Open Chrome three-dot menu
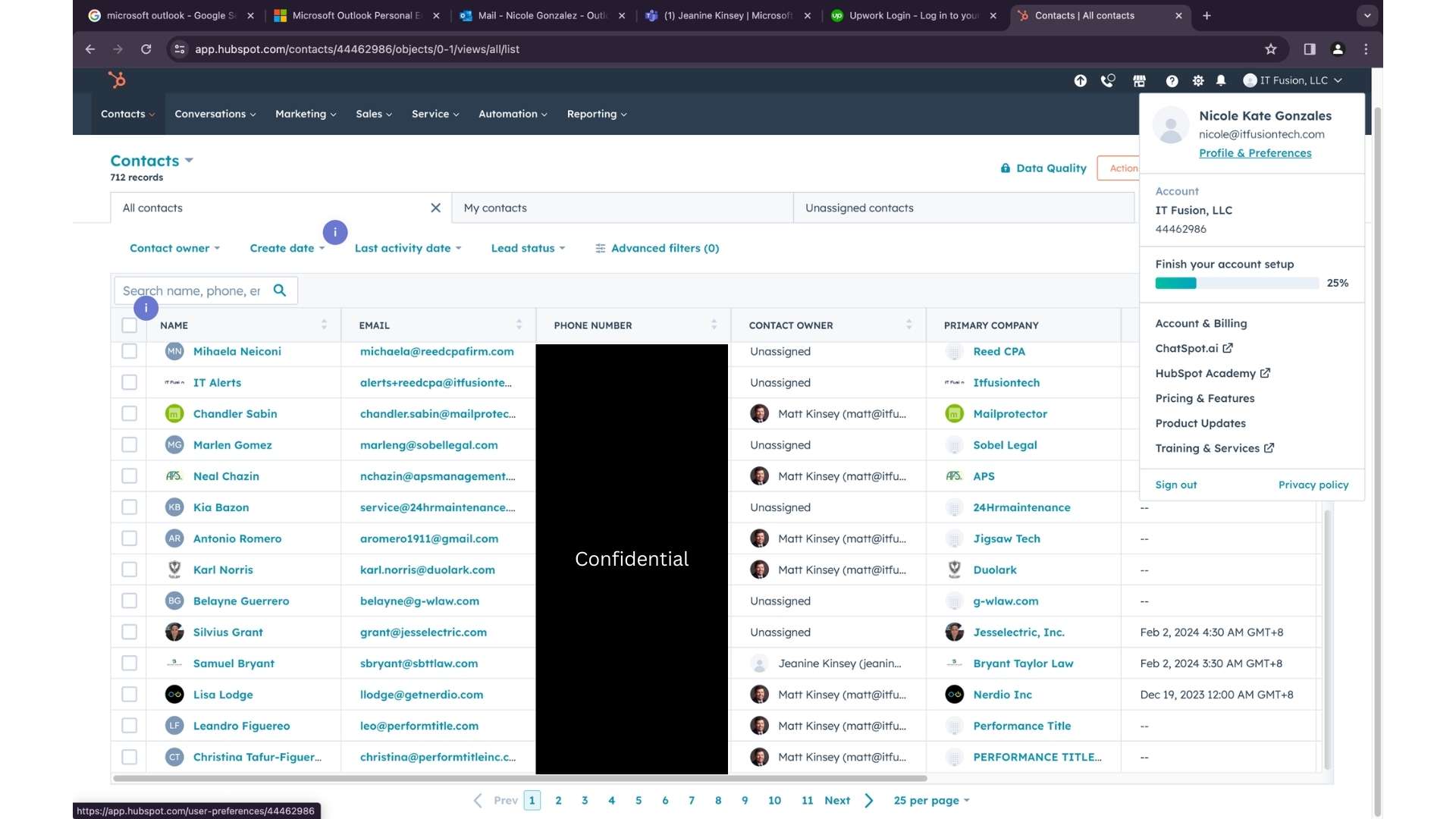This screenshot has width=1456, height=819. click(x=1366, y=49)
